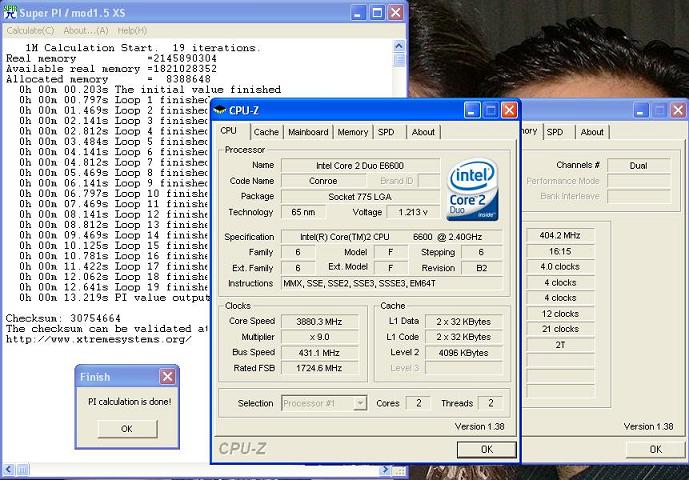The image size is (689, 480).
Task: Close the Finish dialog
Action: pos(167,377)
